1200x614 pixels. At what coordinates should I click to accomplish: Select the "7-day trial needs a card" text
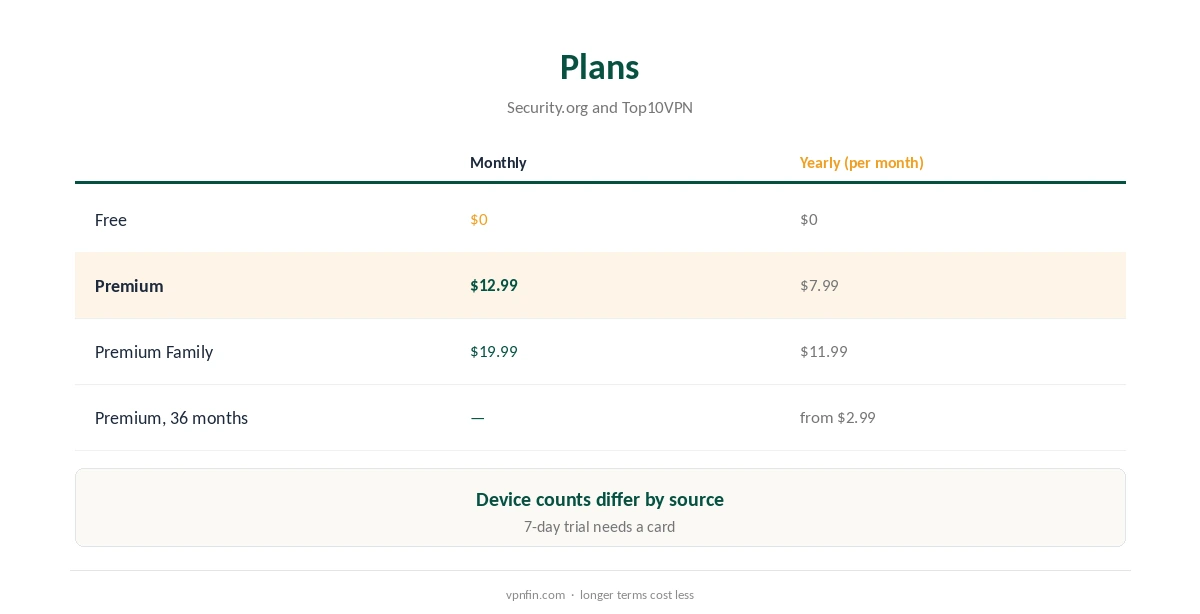pyautogui.click(x=599, y=526)
